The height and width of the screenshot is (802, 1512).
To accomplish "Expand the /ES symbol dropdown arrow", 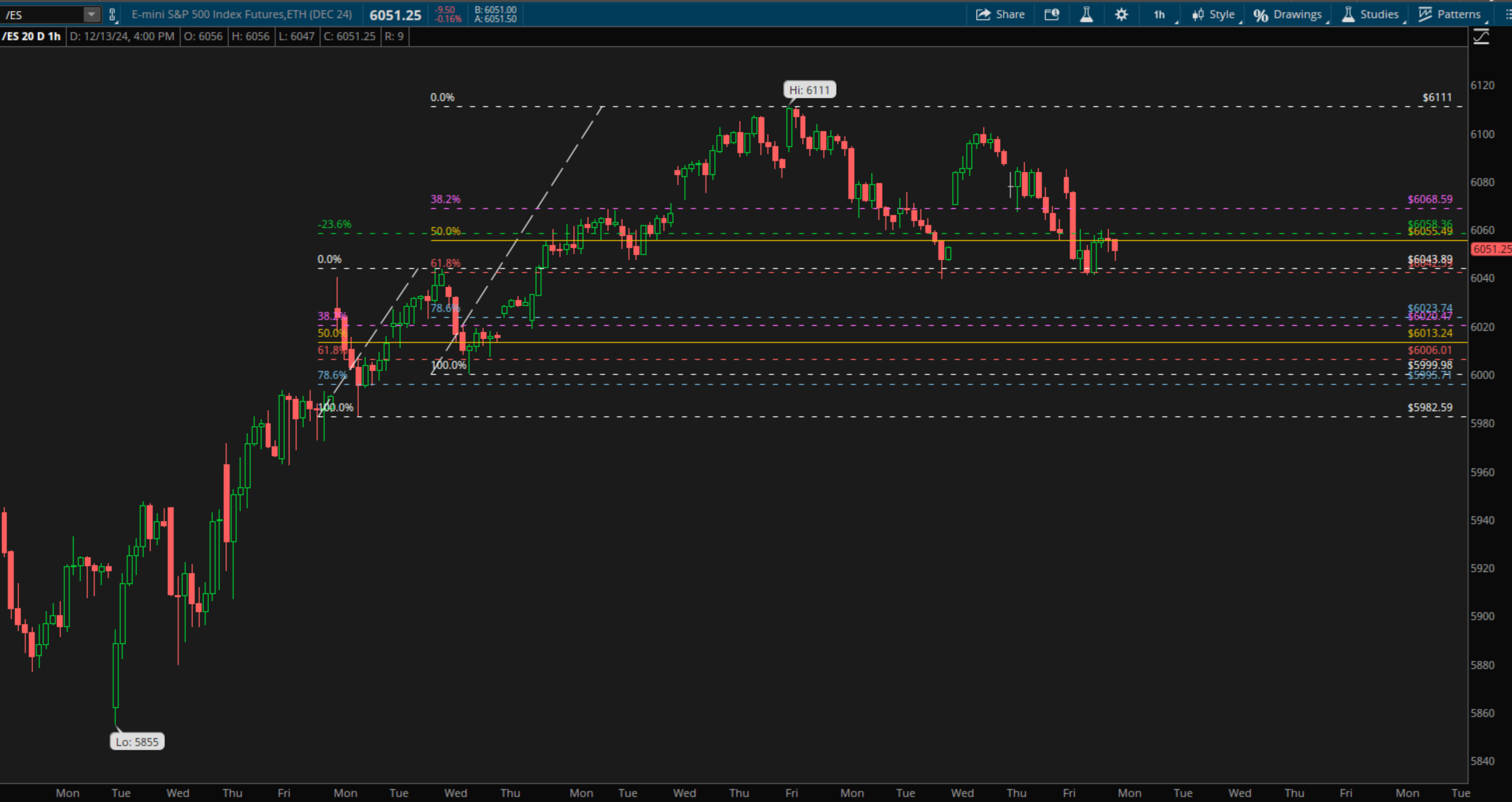I will (92, 15).
